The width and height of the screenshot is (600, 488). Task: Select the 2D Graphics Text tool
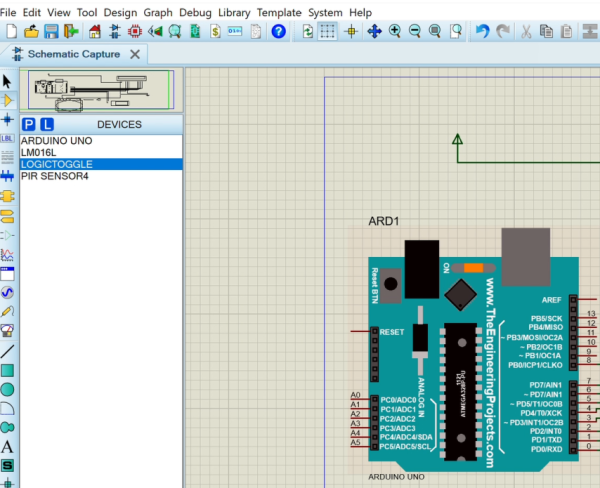point(7,447)
